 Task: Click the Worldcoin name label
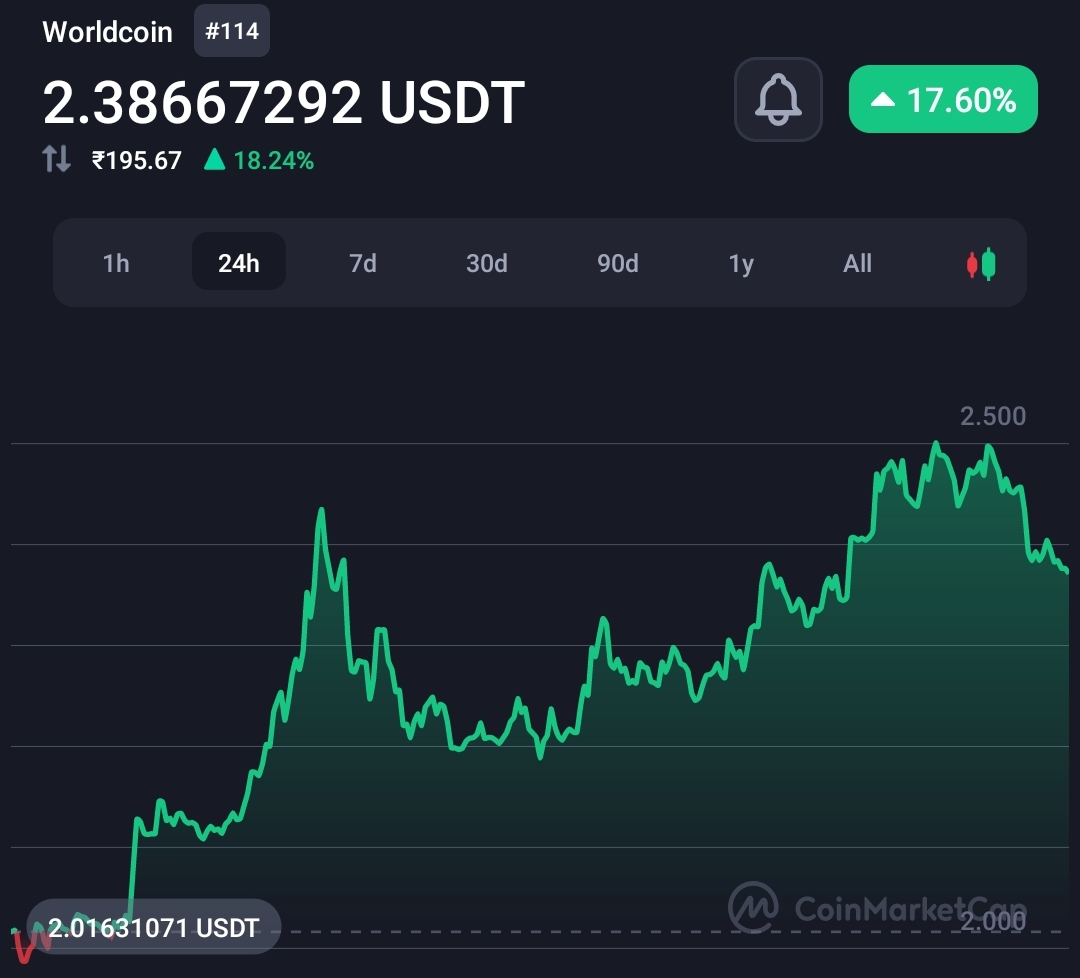(x=107, y=32)
